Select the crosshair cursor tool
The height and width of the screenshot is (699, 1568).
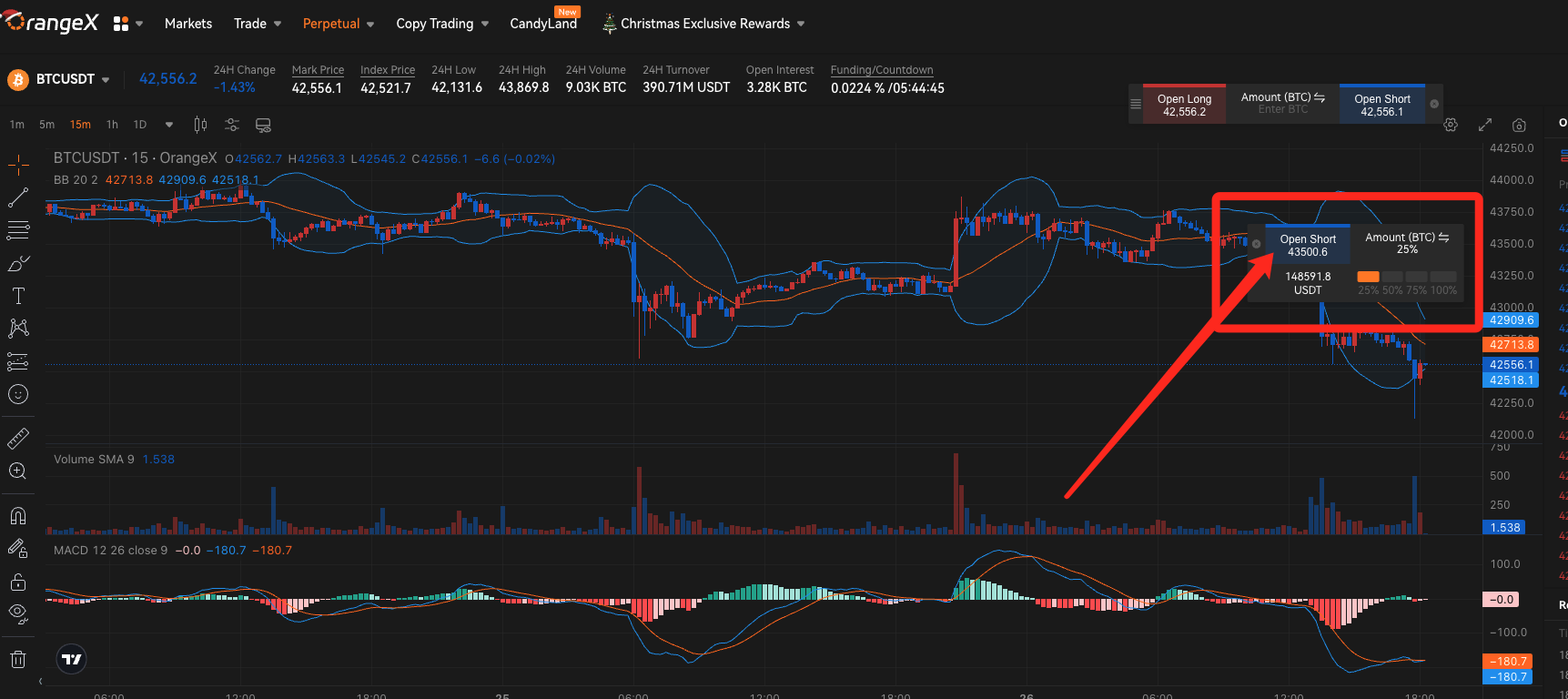pyautogui.click(x=18, y=165)
